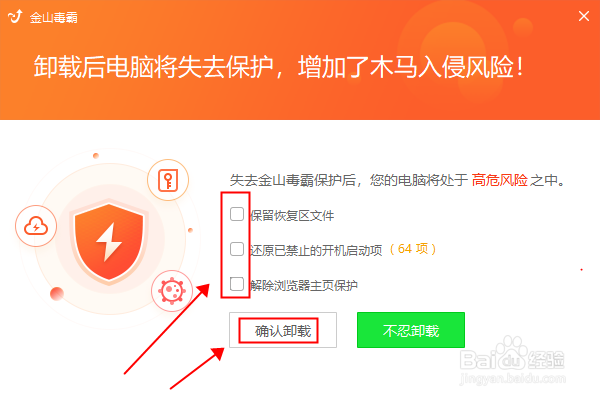
Task: Close the uninstall dialog with X
Action: point(584,16)
